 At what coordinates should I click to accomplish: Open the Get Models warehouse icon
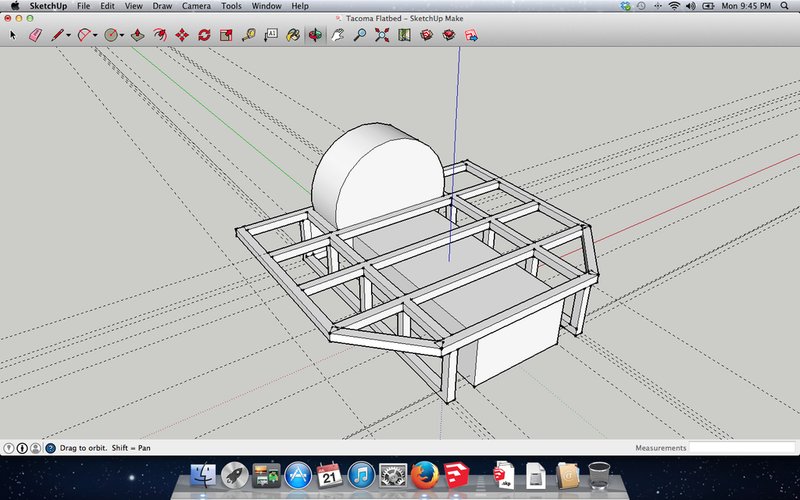pyautogui.click(x=427, y=35)
